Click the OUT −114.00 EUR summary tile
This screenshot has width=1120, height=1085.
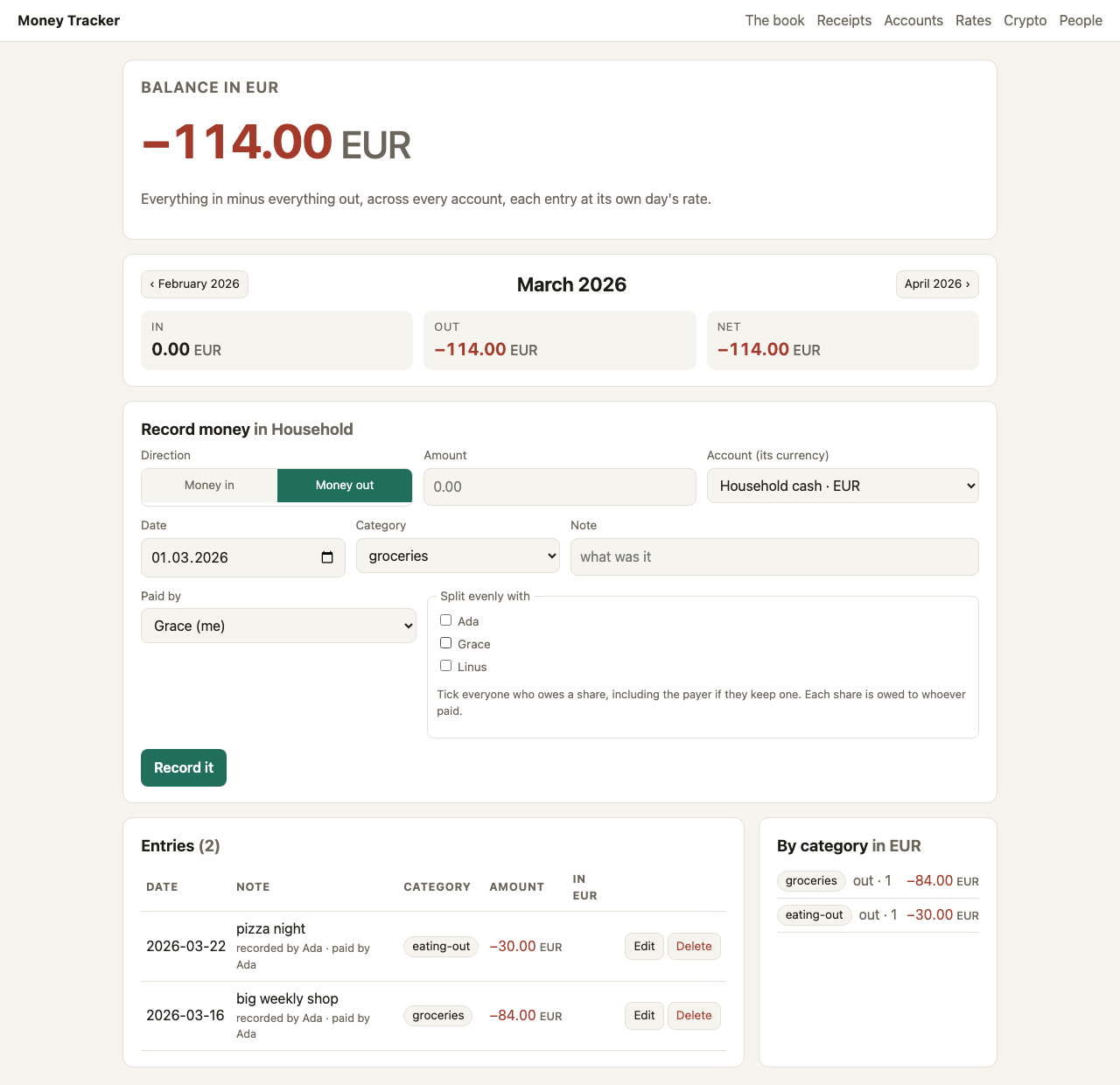560,340
